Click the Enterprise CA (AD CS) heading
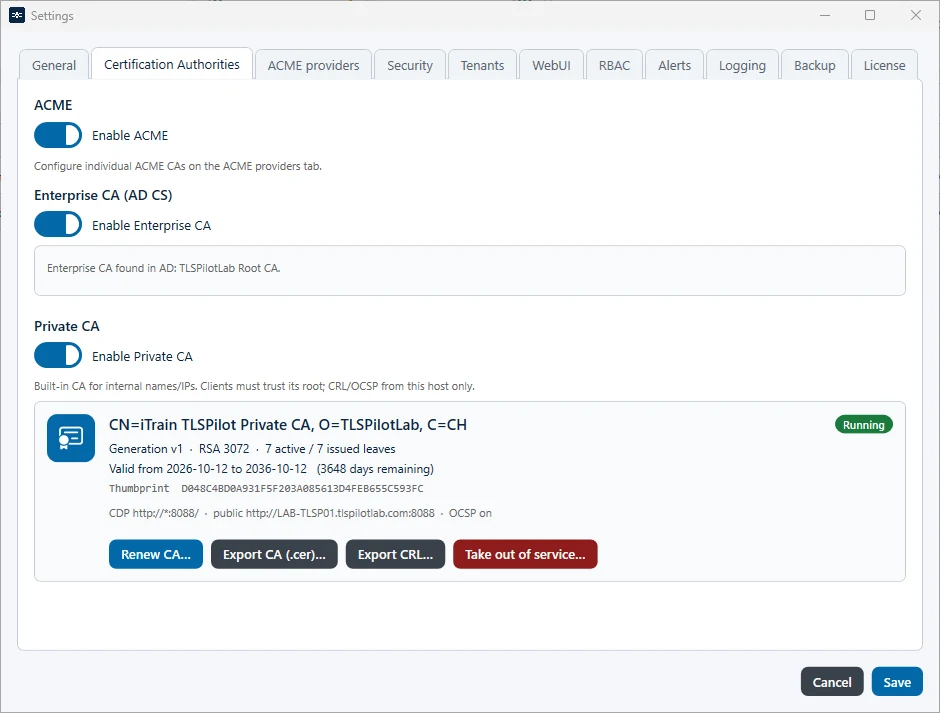Image resolution: width=940 pixels, height=713 pixels. click(x=103, y=195)
